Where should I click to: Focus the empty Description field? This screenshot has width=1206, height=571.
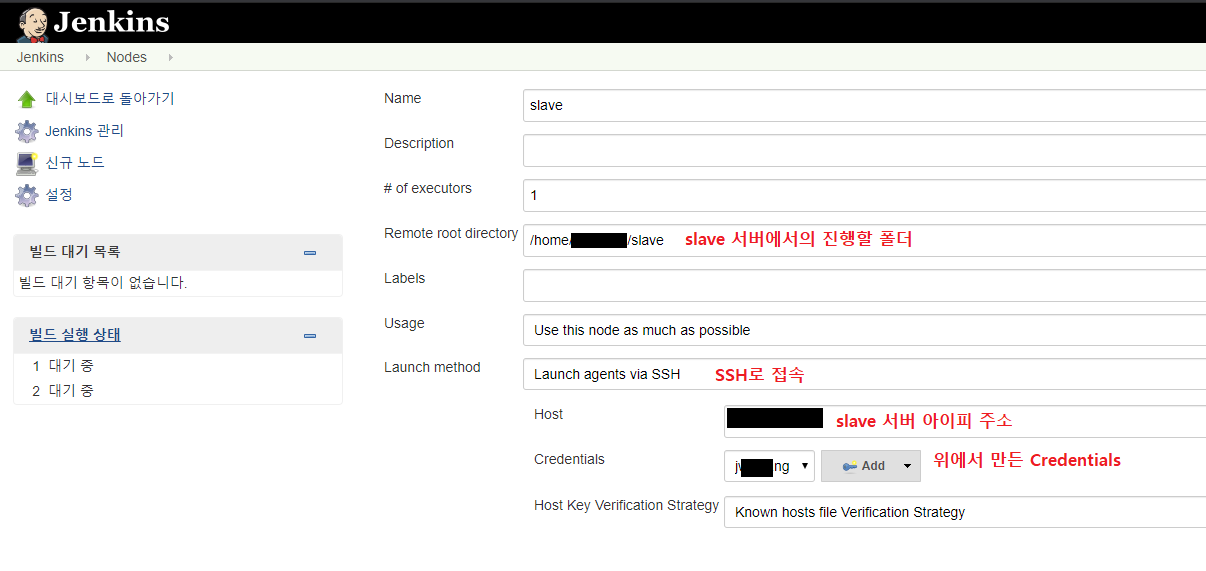tap(864, 150)
